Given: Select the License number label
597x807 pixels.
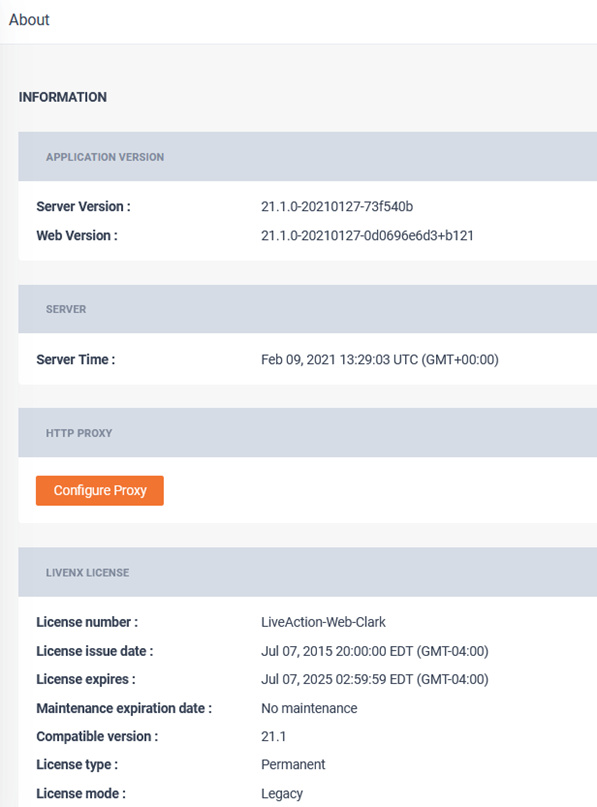Looking at the screenshot, I should tap(87, 622).
